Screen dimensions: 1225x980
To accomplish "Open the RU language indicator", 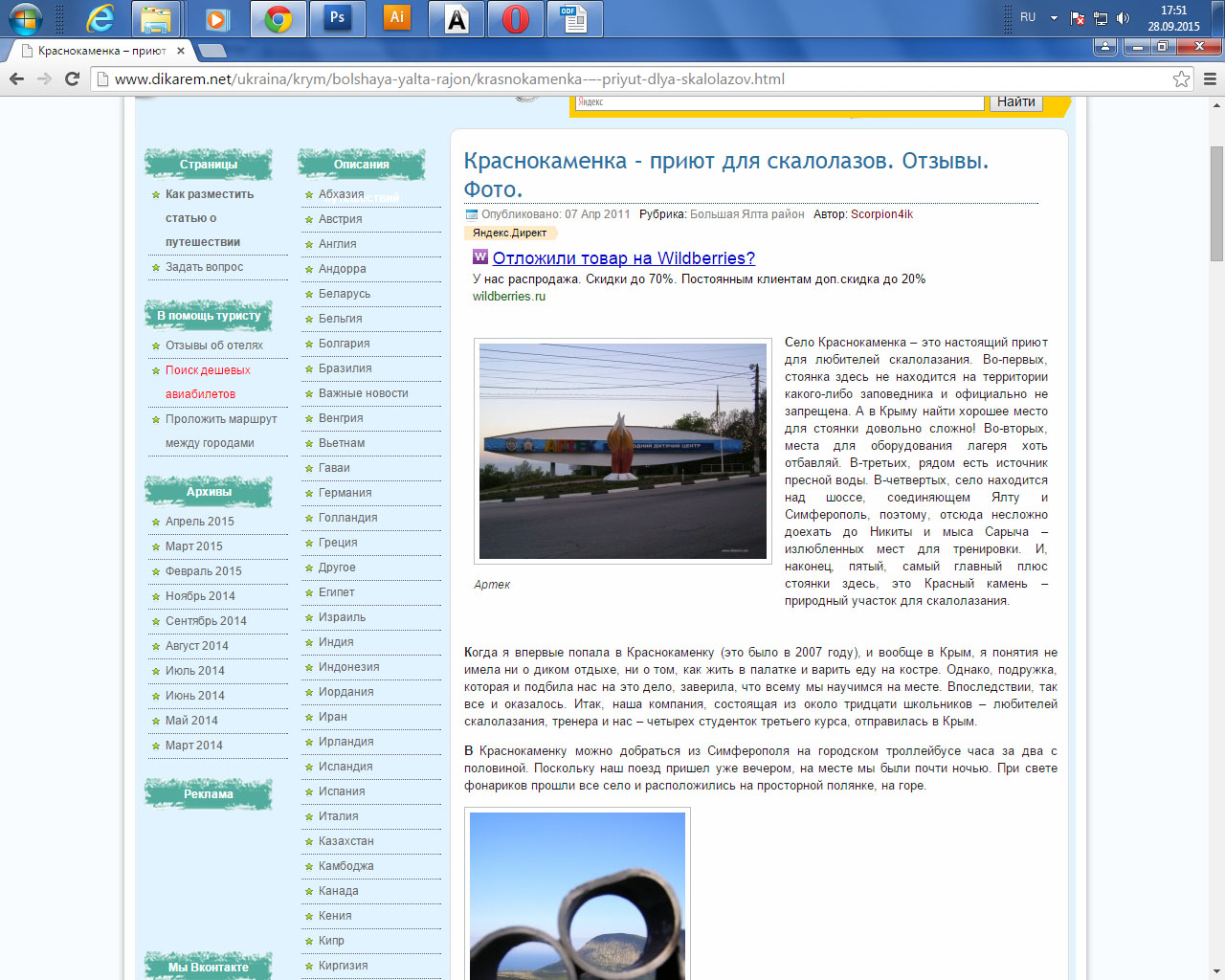I will coord(1028,17).
